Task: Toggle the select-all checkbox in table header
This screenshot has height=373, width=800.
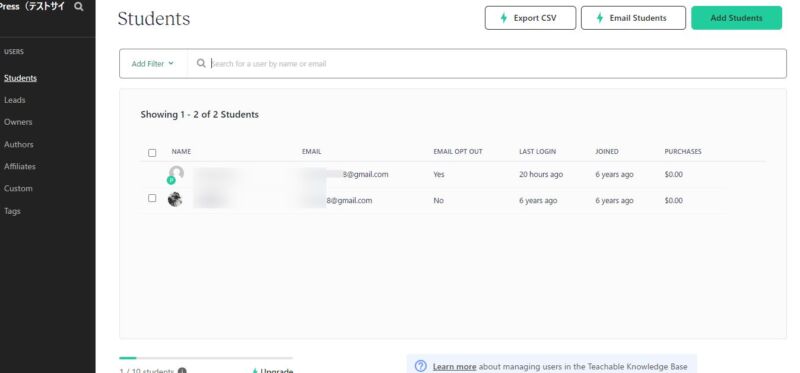Action: pyautogui.click(x=152, y=153)
